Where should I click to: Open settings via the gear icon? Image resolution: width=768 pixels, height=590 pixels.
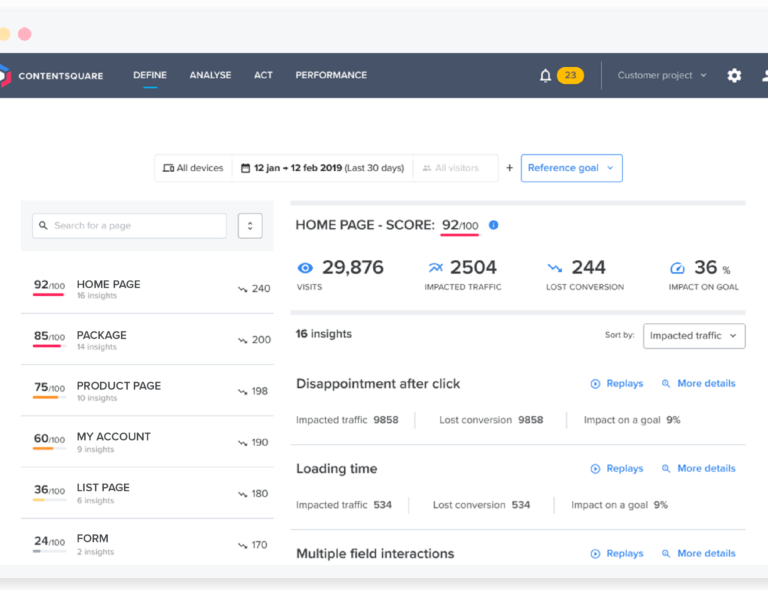734,75
